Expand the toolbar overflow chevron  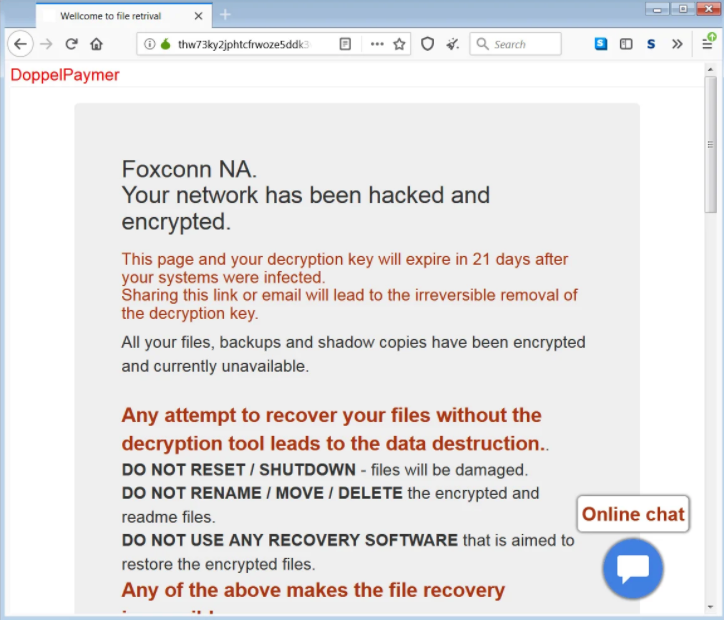677,44
